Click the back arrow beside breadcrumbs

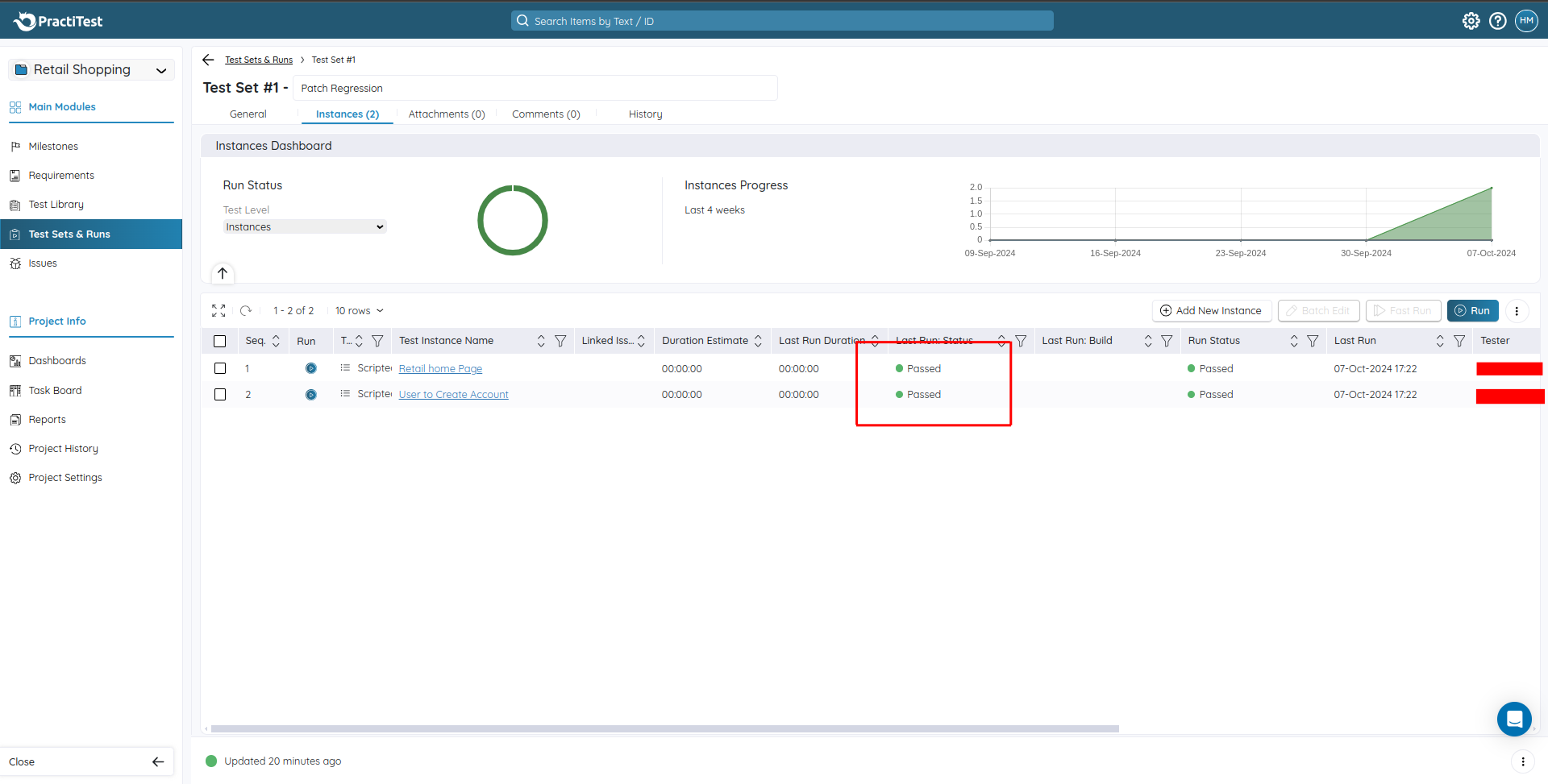pos(208,60)
